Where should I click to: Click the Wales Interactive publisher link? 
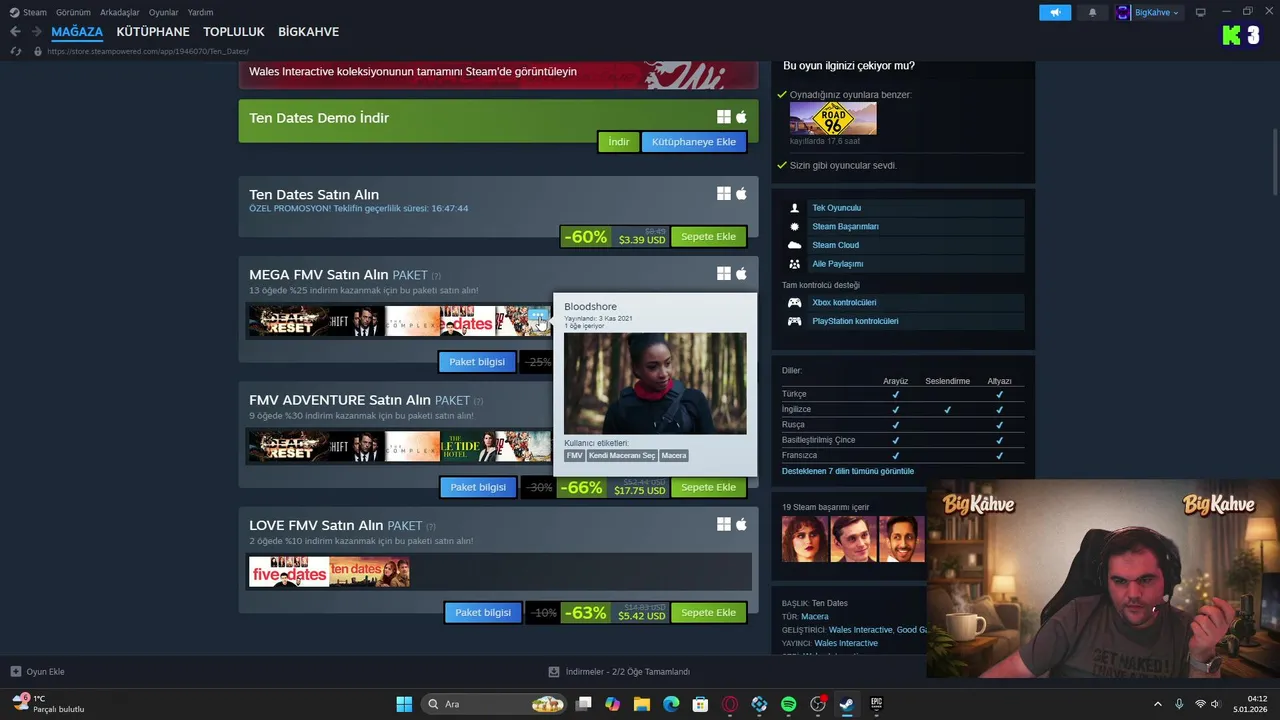click(846, 643)
